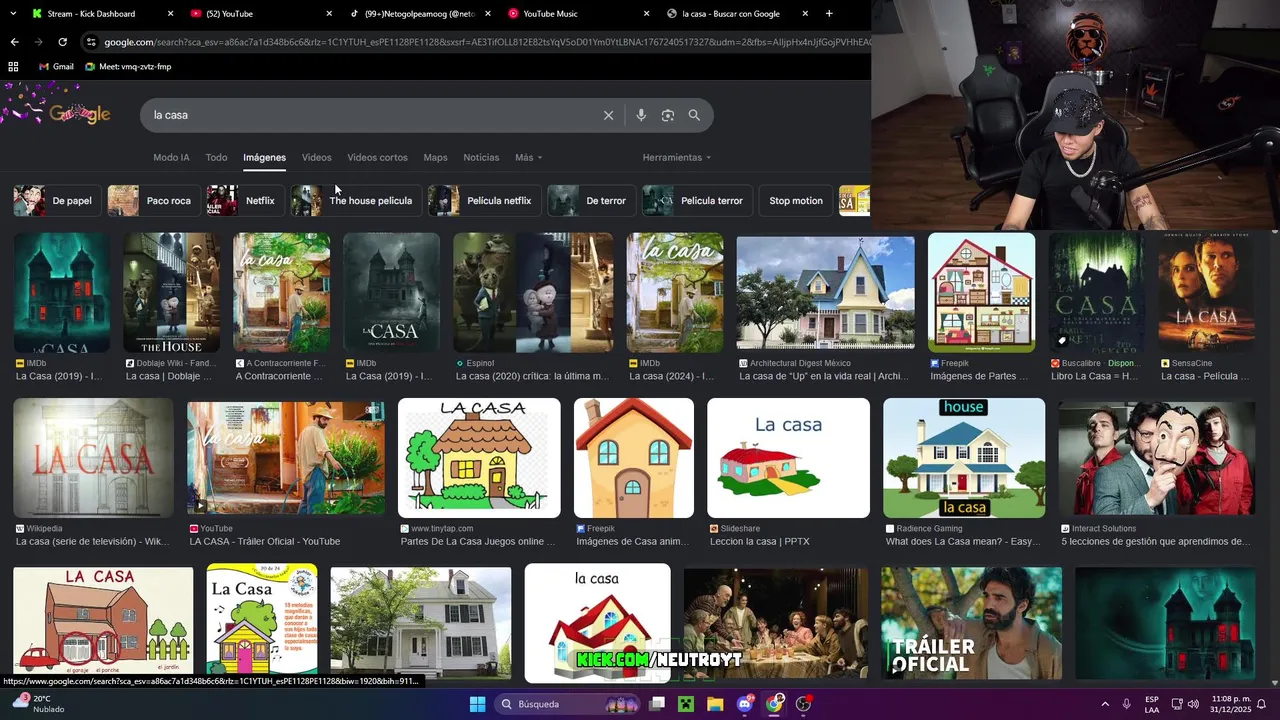This screenshot has height=720, width=1280.
Task: Expand the Más dropdown menu
Action: coord(528,157)
